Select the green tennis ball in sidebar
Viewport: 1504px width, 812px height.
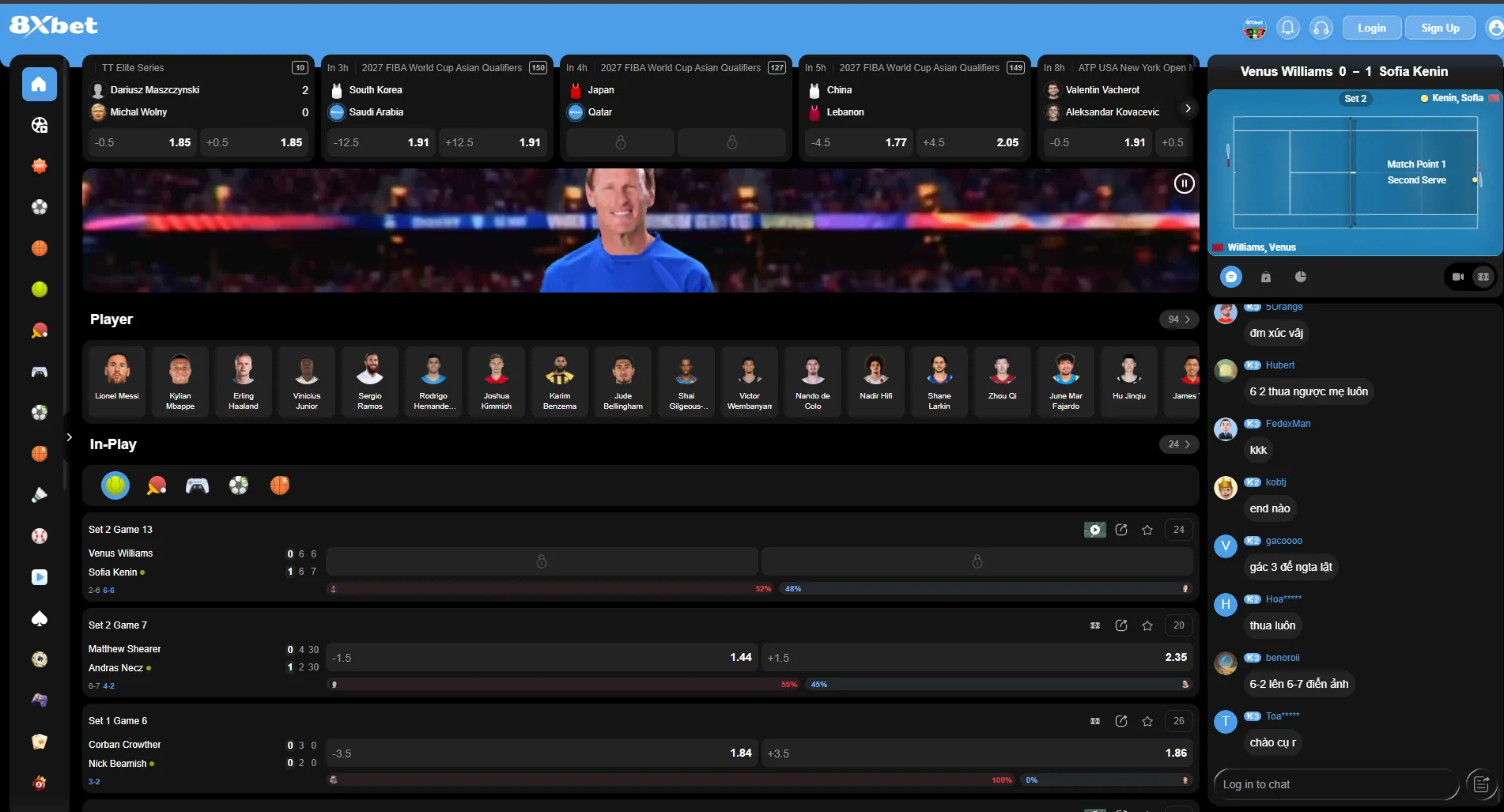[x=40, y=289]
